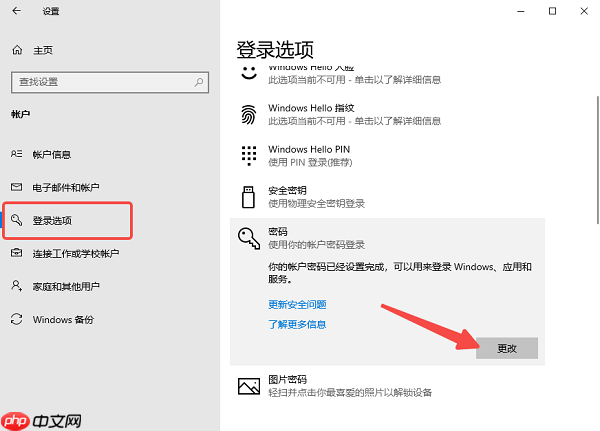Click the 更改 password button
The image size is (600, 431).
507,348
